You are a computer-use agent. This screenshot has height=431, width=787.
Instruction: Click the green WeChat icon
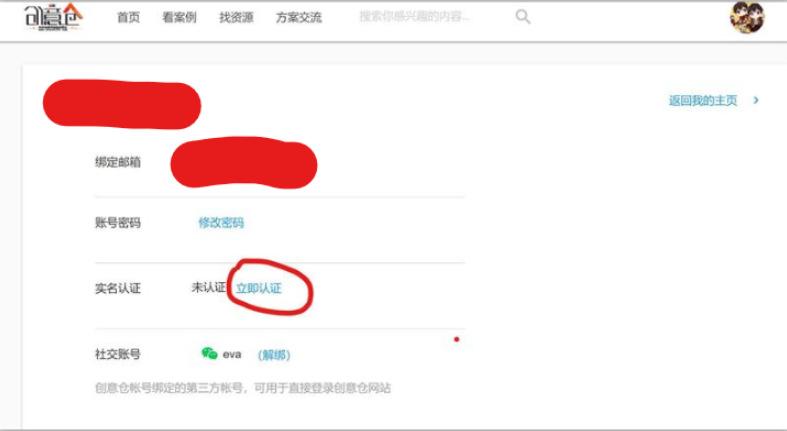pos(209,354)
